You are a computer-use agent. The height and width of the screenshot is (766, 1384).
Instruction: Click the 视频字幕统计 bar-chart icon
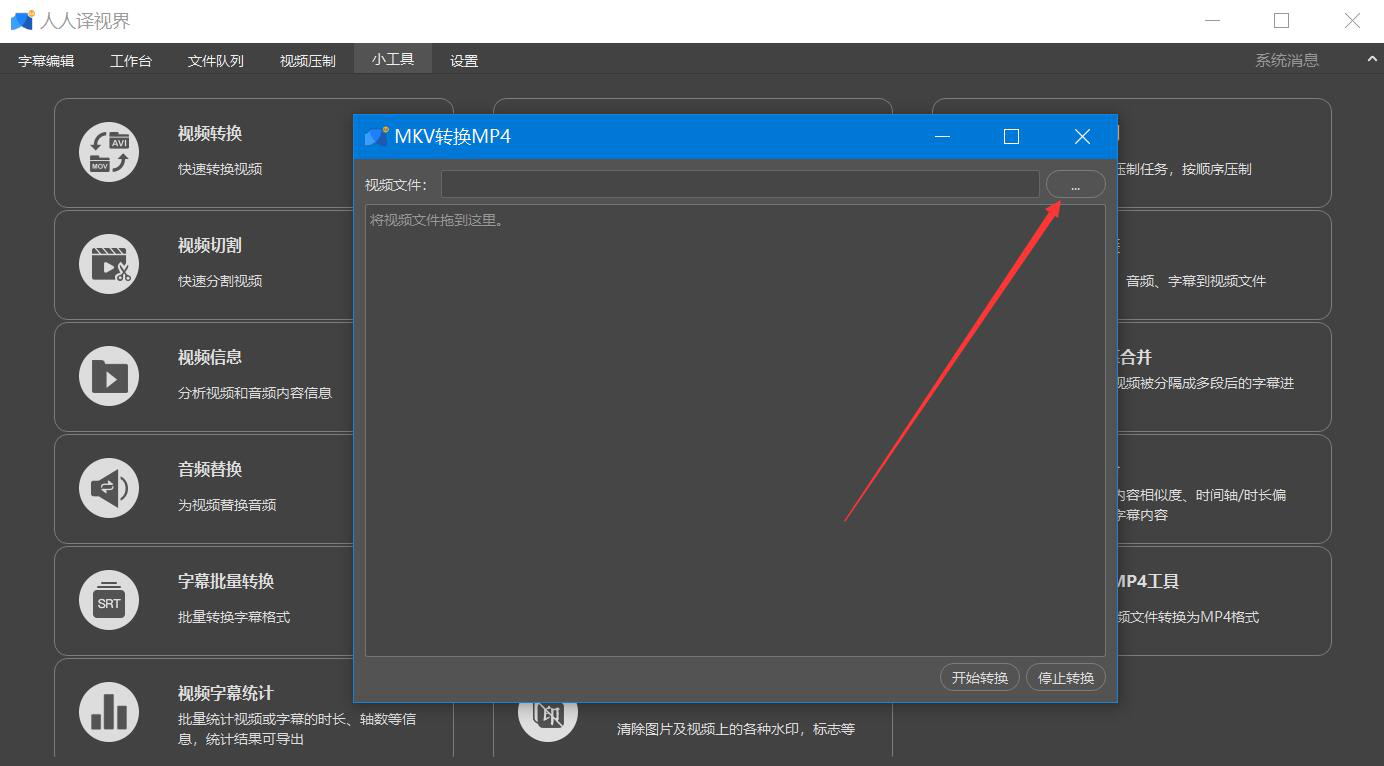pyautogui.click(x=108, y=710)
